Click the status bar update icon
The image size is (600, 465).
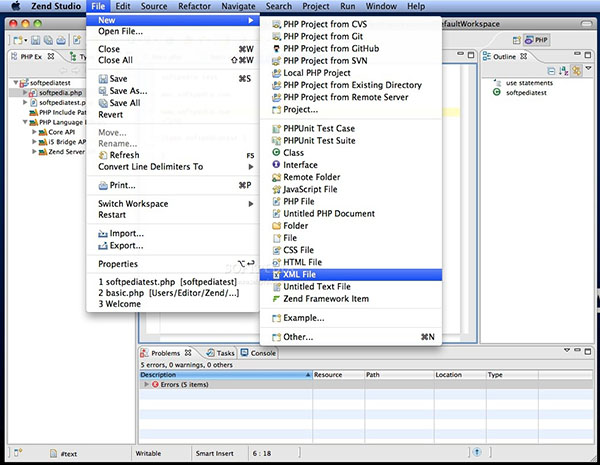pos(477,452)
